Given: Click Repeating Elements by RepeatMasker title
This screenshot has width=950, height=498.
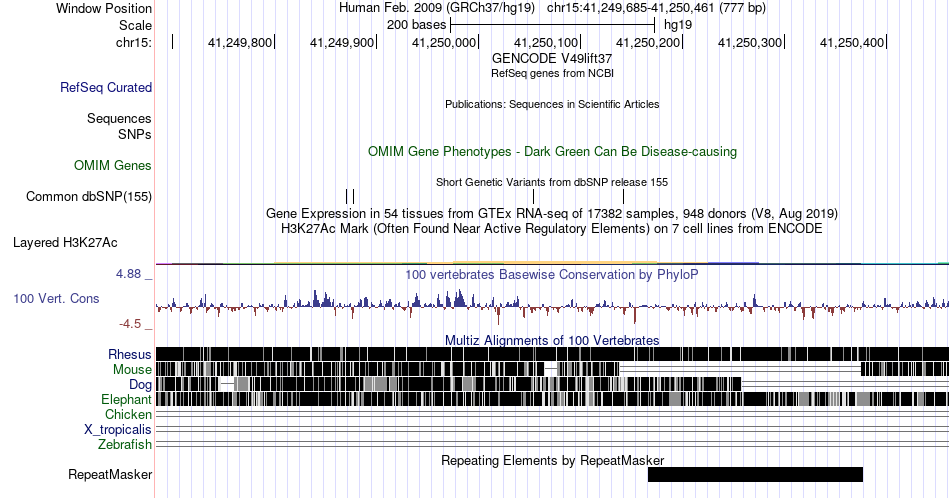Looking at the screenshot, I should point(552,460).
